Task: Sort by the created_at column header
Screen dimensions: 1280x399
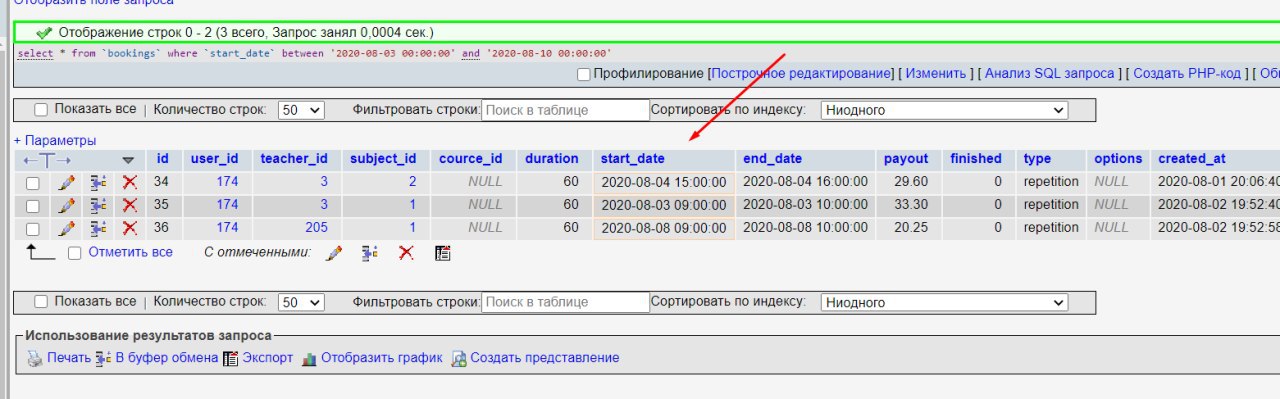Action: click(1192, 159)
